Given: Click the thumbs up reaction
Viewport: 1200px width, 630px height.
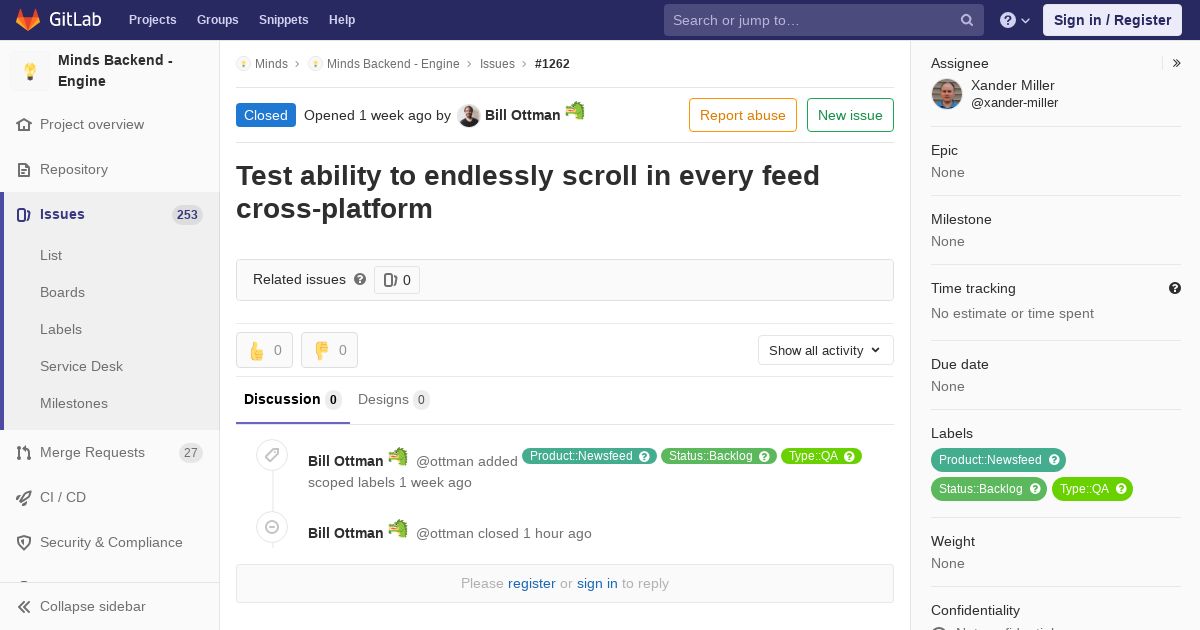Looking at the screenshot, I should (264, 350).
